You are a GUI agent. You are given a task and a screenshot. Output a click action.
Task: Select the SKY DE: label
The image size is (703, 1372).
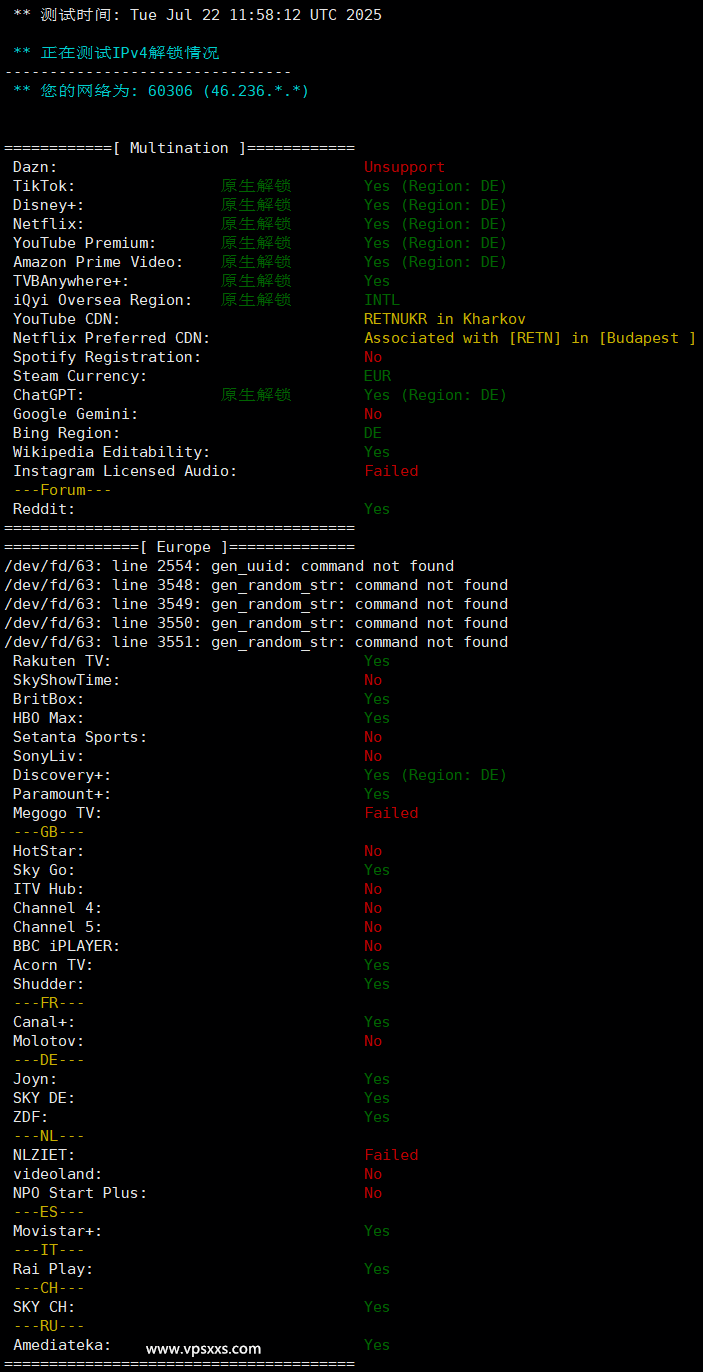tap(44, 1098)
